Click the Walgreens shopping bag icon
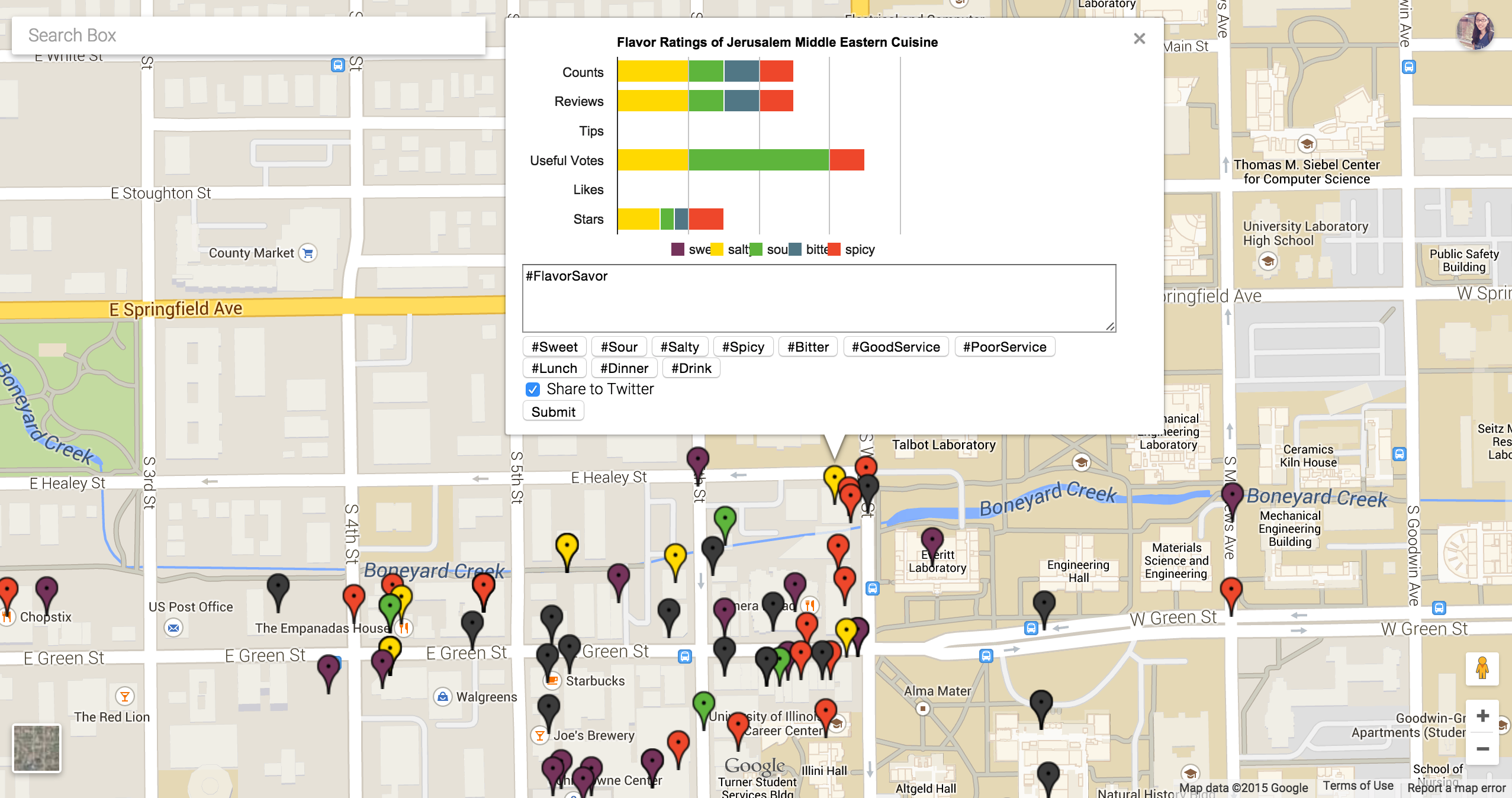The width and height of the screenshot is (1512, 798). coord(443,697)
